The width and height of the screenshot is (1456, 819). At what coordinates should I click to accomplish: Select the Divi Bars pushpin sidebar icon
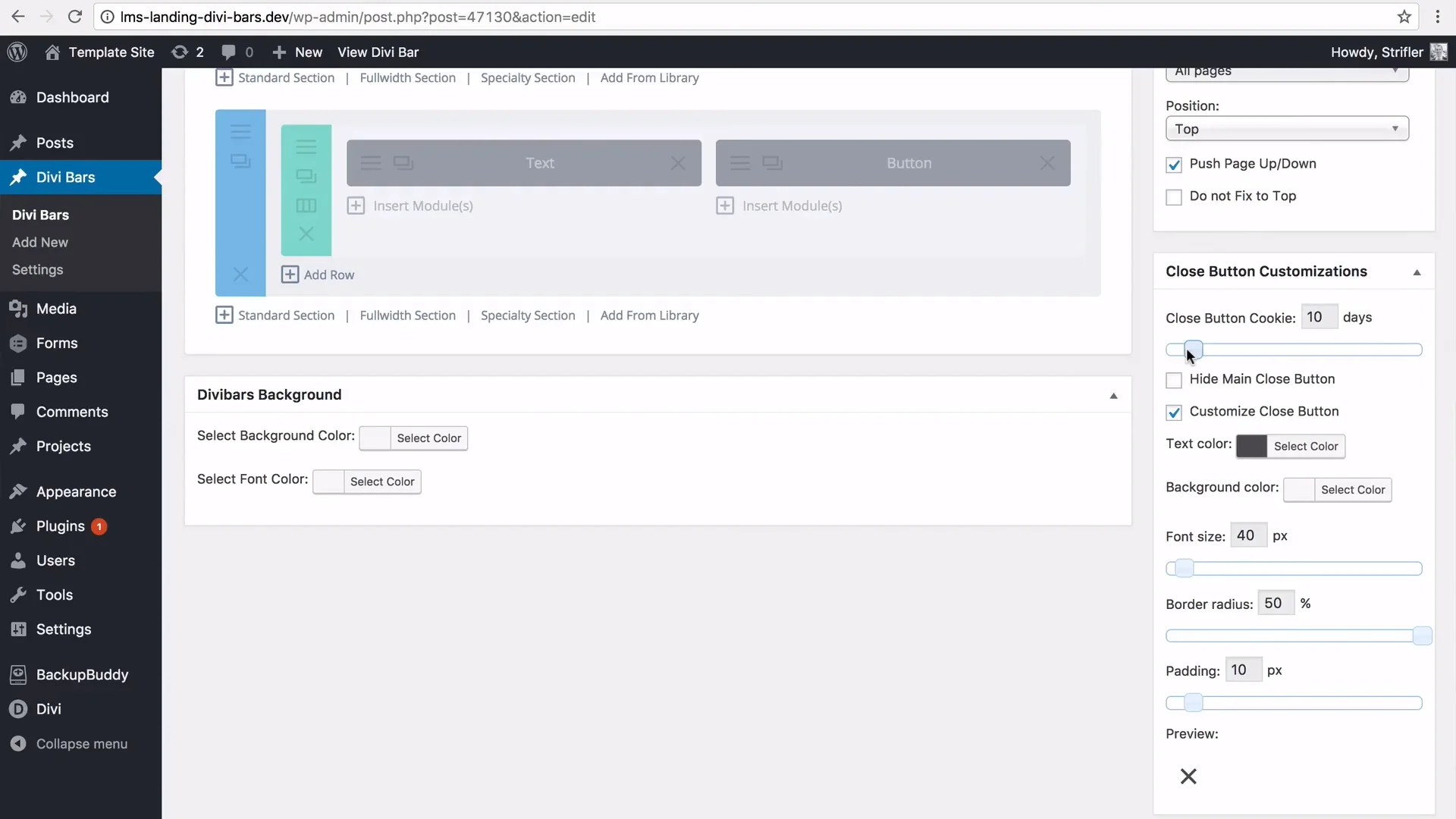click(x=17, y=177)
